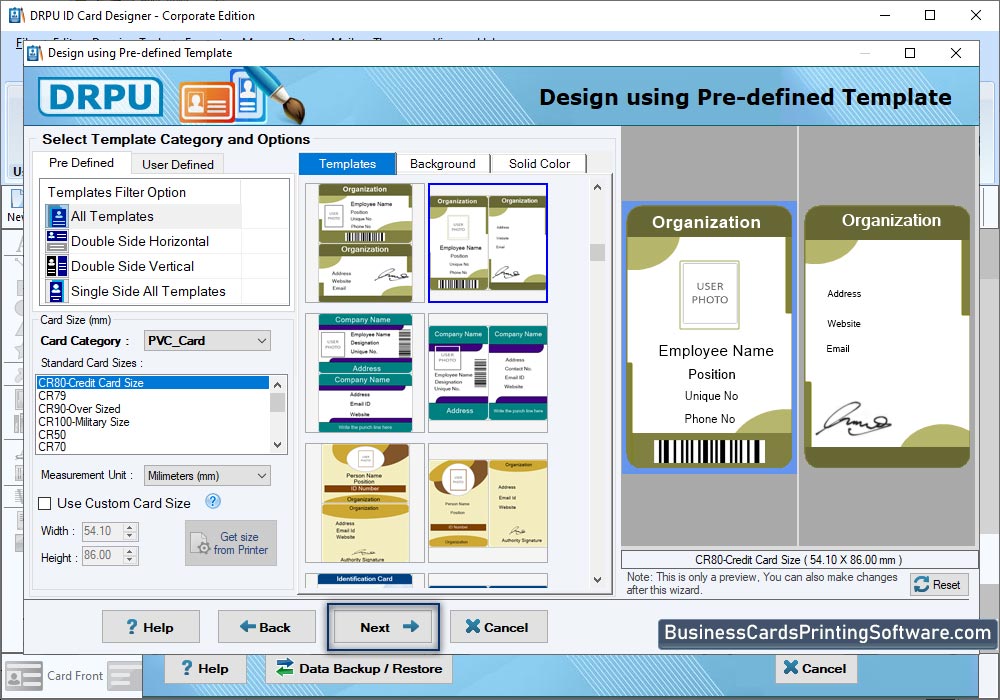This screenshot has width=1000, height=700.
Task: Enable Use Custom Card Size checkbox
Action: (x=45, y=504)
